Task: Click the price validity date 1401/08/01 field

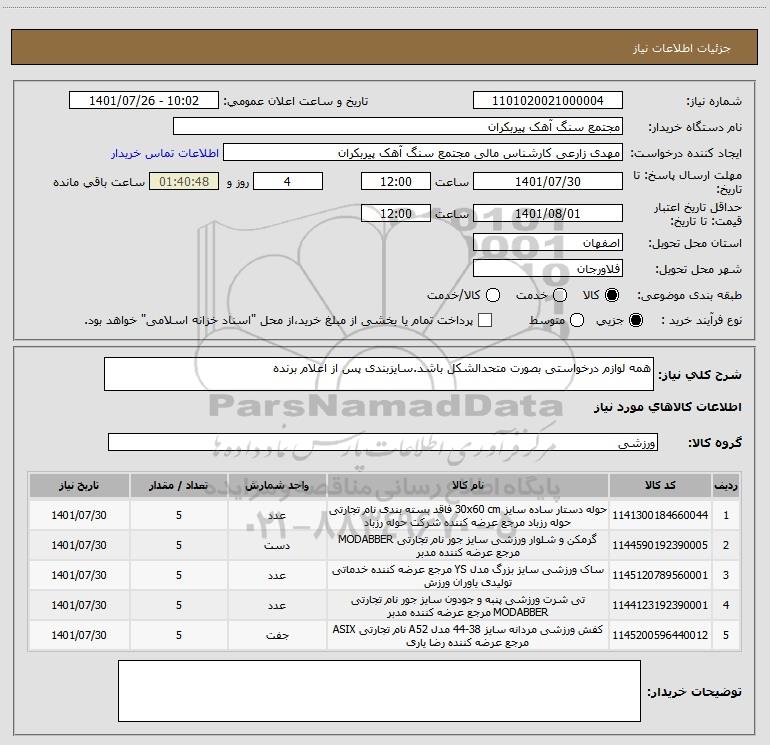Action: [548, 213]
